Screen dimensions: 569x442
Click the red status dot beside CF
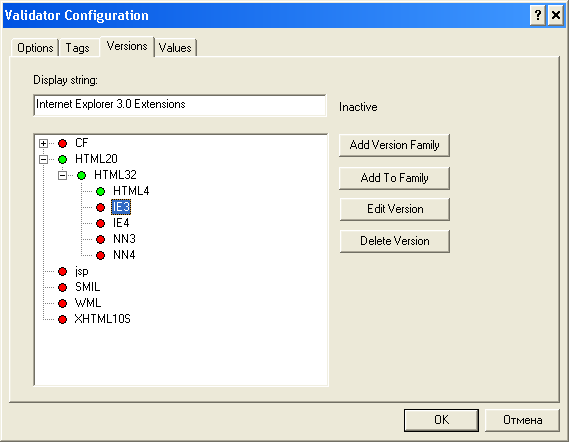click(x=62, y=143)
